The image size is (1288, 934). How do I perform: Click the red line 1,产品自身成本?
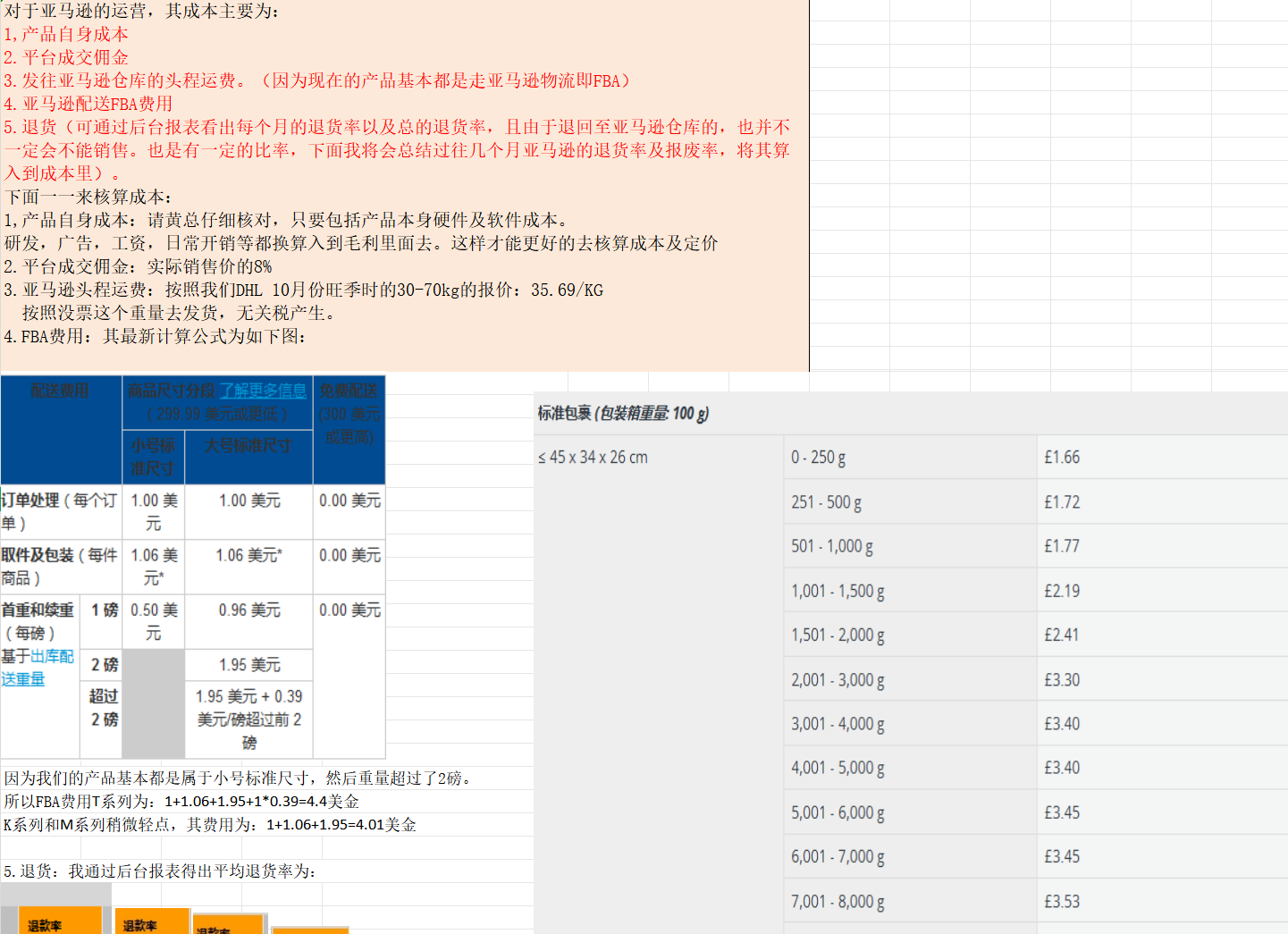pos(66,34)
